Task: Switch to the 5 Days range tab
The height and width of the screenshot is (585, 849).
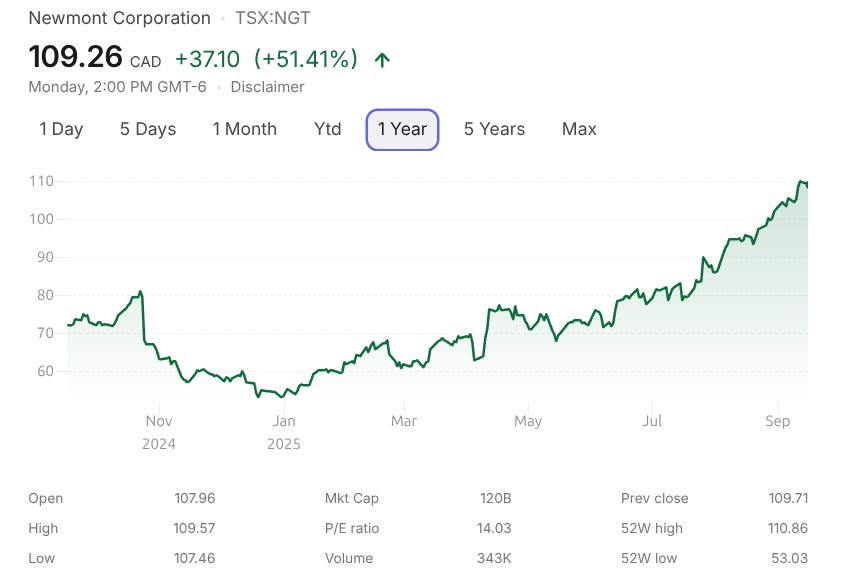Action: (148, 129)
